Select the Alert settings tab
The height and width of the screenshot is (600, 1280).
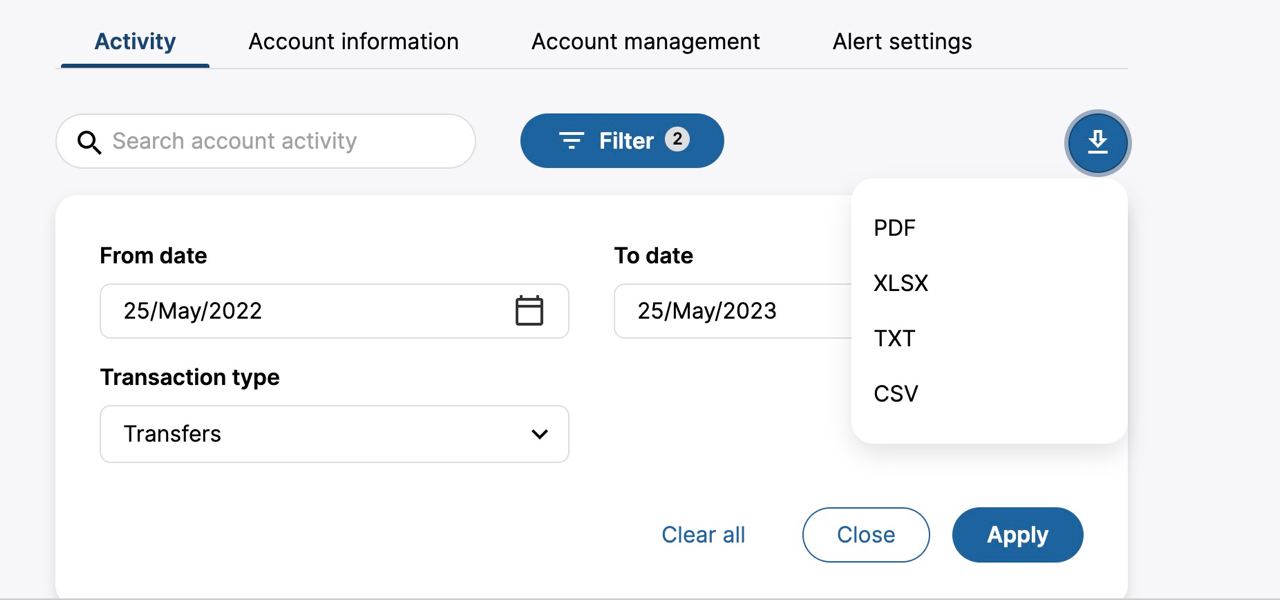click(x=902, y=42)
